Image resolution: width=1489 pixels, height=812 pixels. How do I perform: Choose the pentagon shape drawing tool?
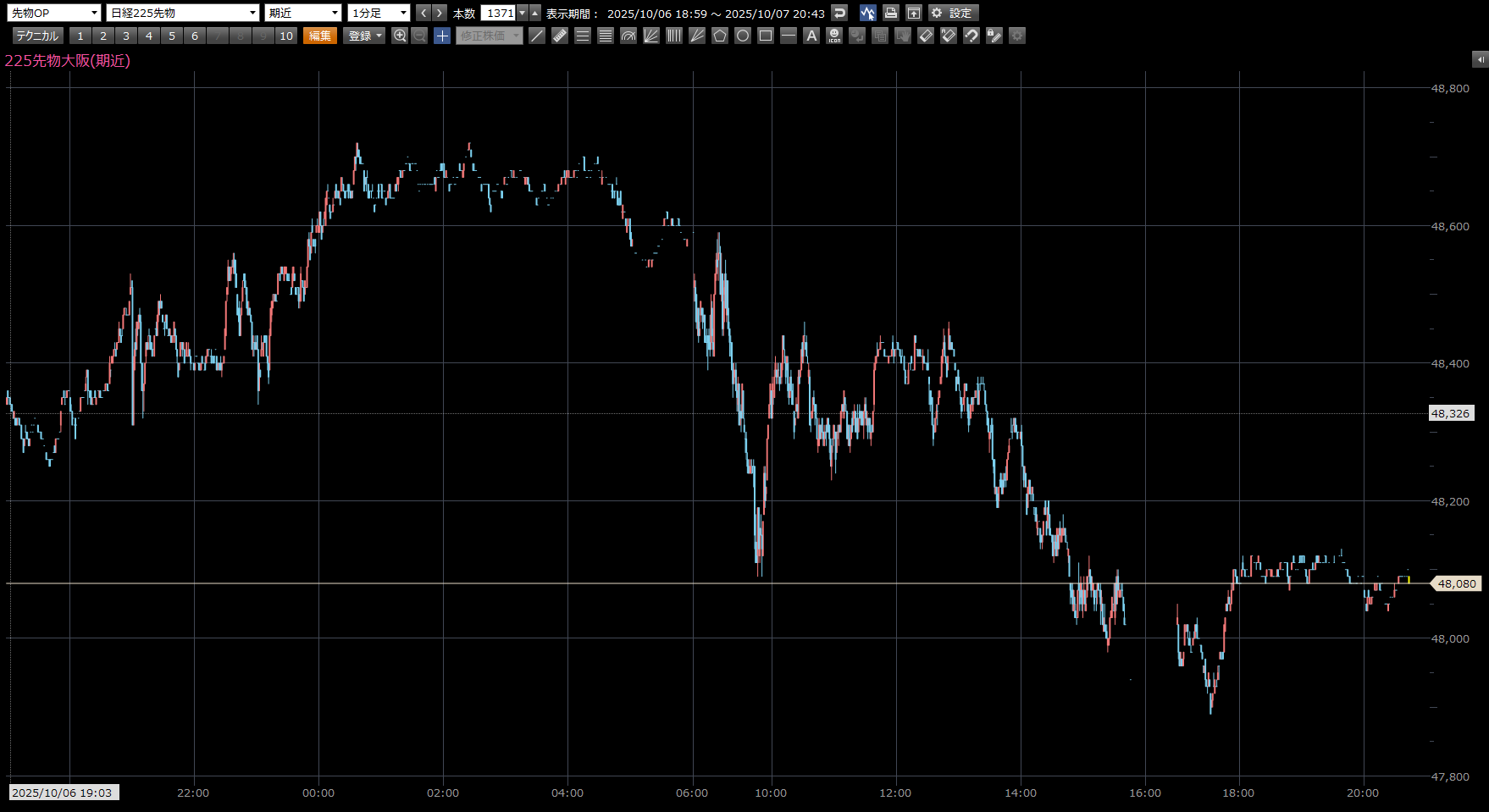[720, 36]
